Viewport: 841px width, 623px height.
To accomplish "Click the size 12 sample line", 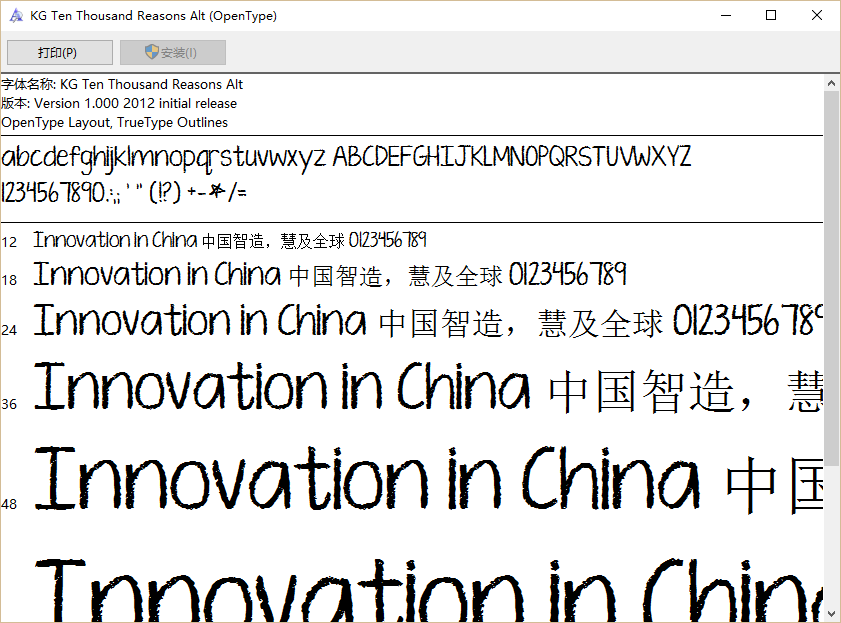I will (230, 240).
